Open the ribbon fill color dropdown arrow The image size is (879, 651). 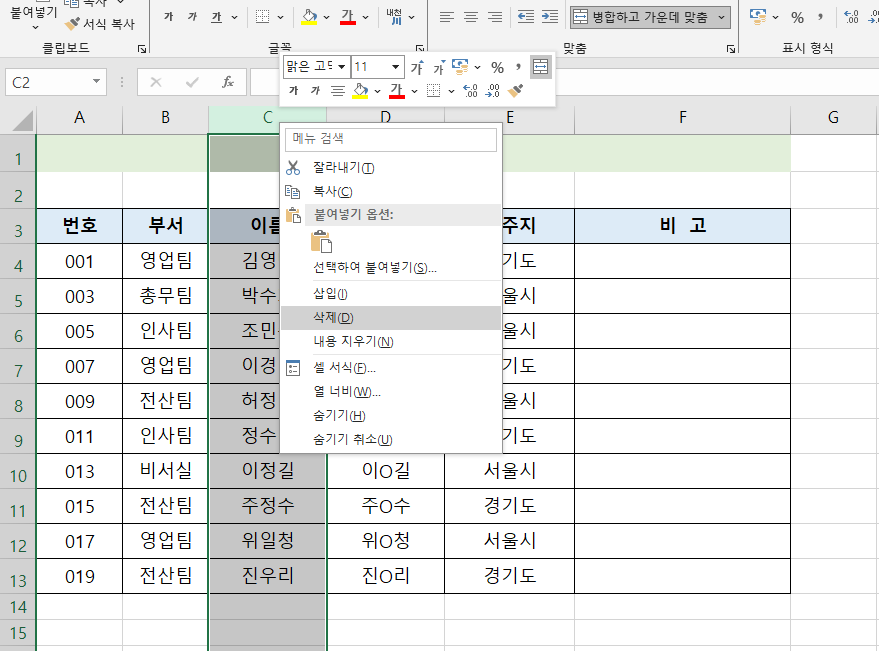pyautogui.click(x=327, y=17)
